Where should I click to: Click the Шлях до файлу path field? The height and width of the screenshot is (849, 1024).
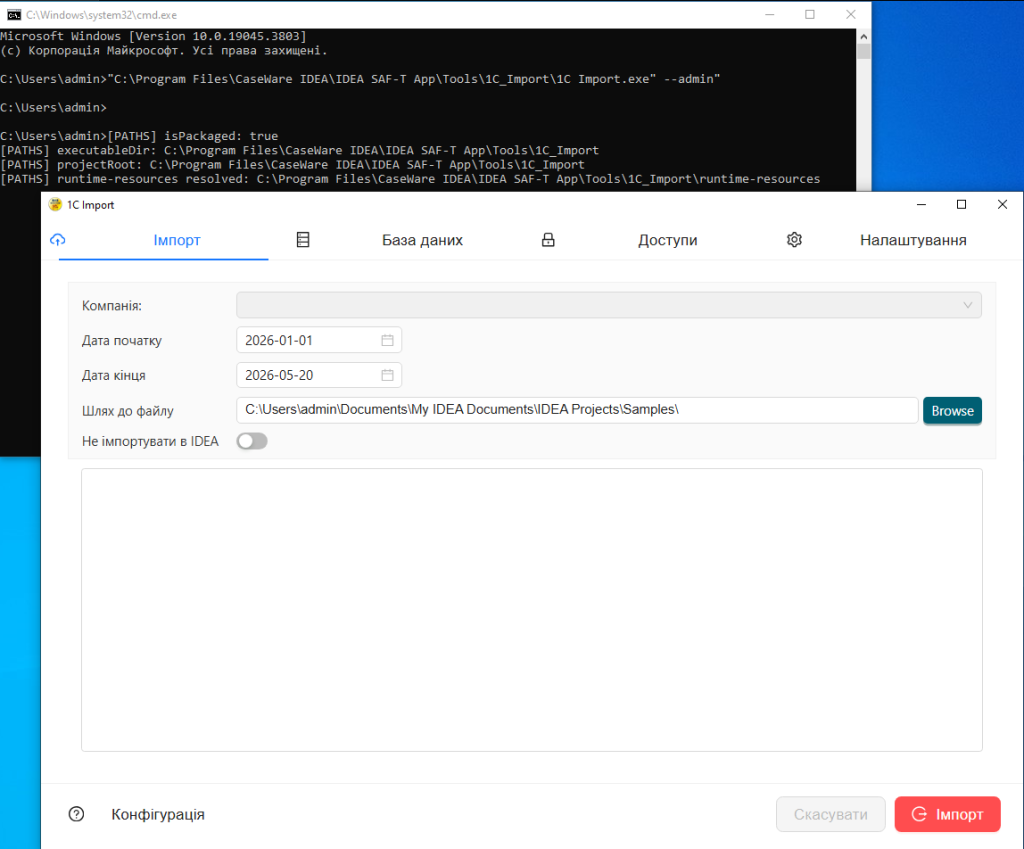pyautogui.click(x=577, y=410)
